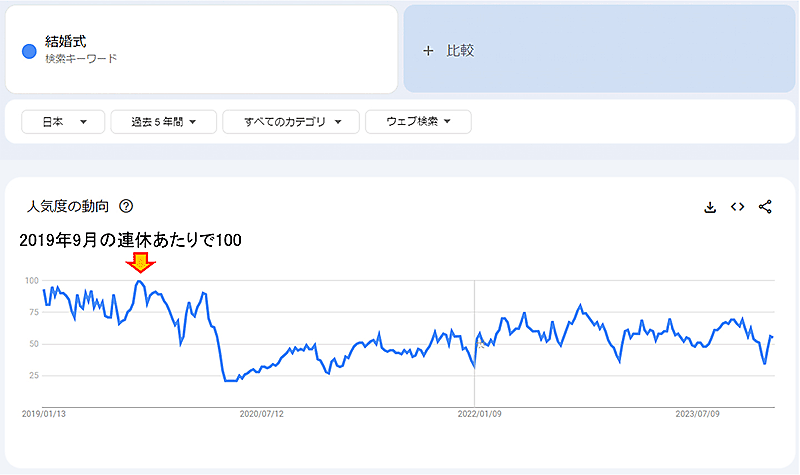800x475 pixels.
Task: Click the 検索キーワード subtitle
Action: (81, 59)
